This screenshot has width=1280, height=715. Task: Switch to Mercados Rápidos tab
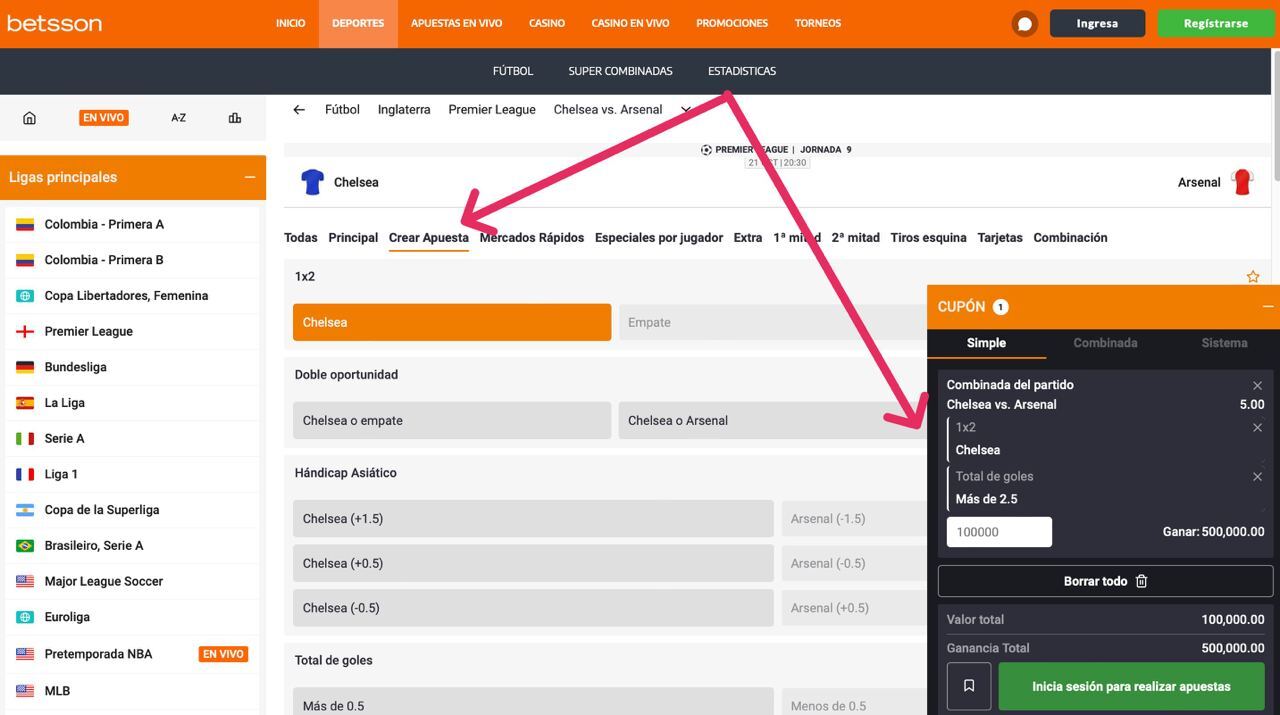tap(532, 238)
